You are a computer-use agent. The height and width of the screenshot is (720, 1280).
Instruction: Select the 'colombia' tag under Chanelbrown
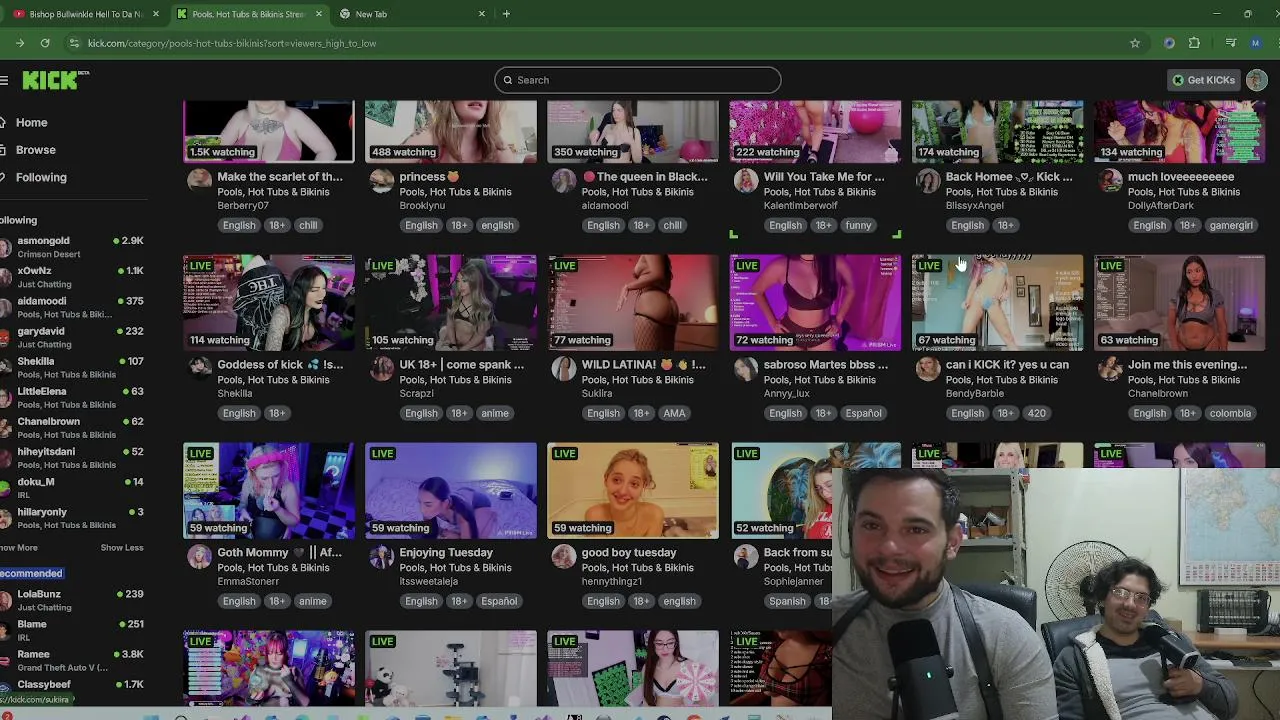click(x=1230, y=413)
